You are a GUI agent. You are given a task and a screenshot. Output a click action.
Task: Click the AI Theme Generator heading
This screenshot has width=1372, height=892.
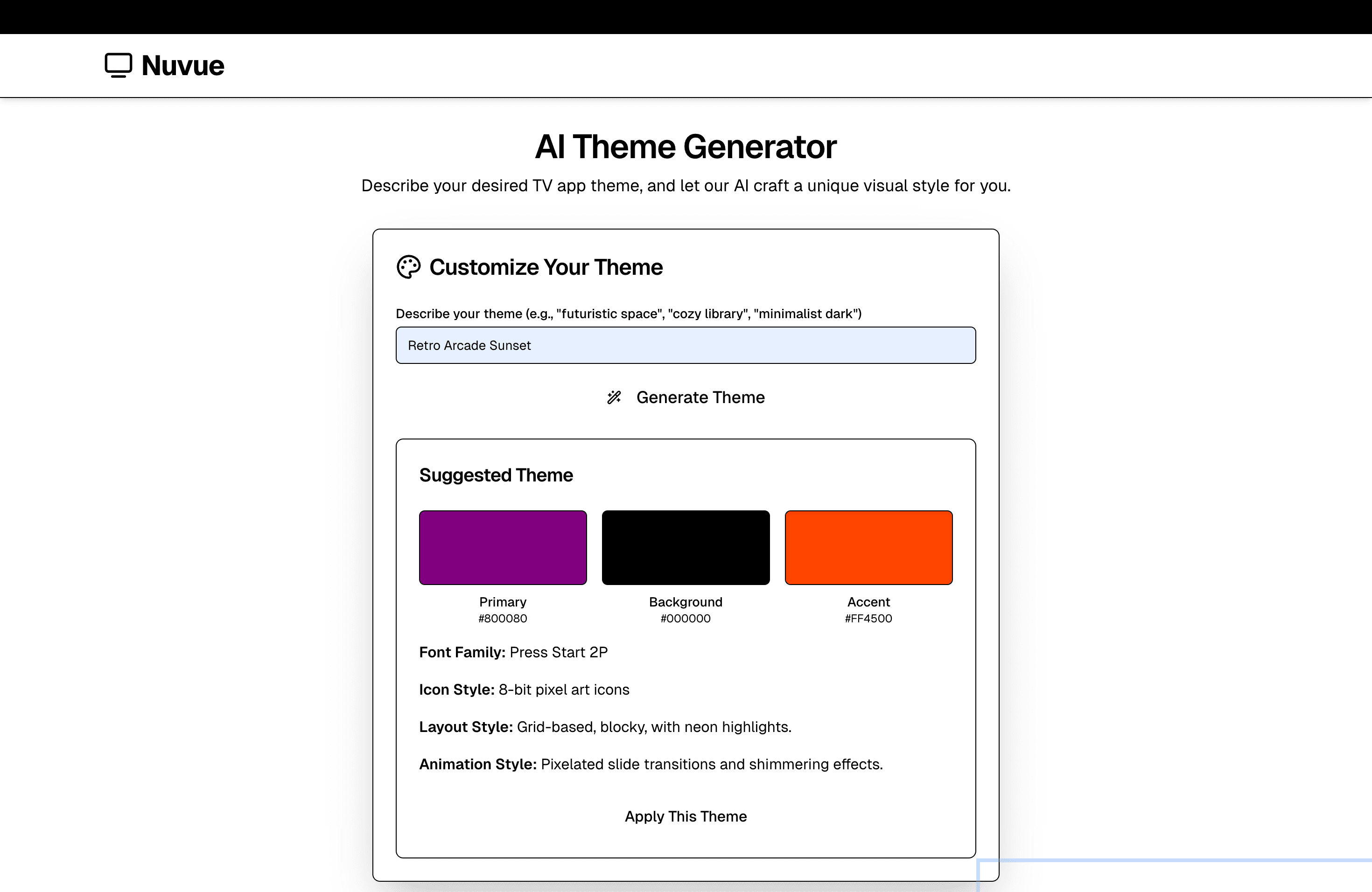click(686, 147)
